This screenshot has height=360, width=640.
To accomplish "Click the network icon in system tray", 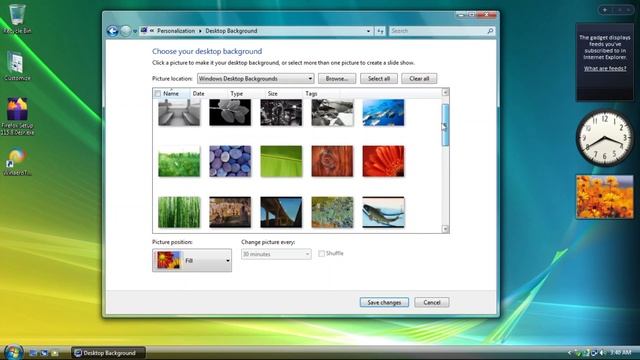I will click(x=594, y=352).
